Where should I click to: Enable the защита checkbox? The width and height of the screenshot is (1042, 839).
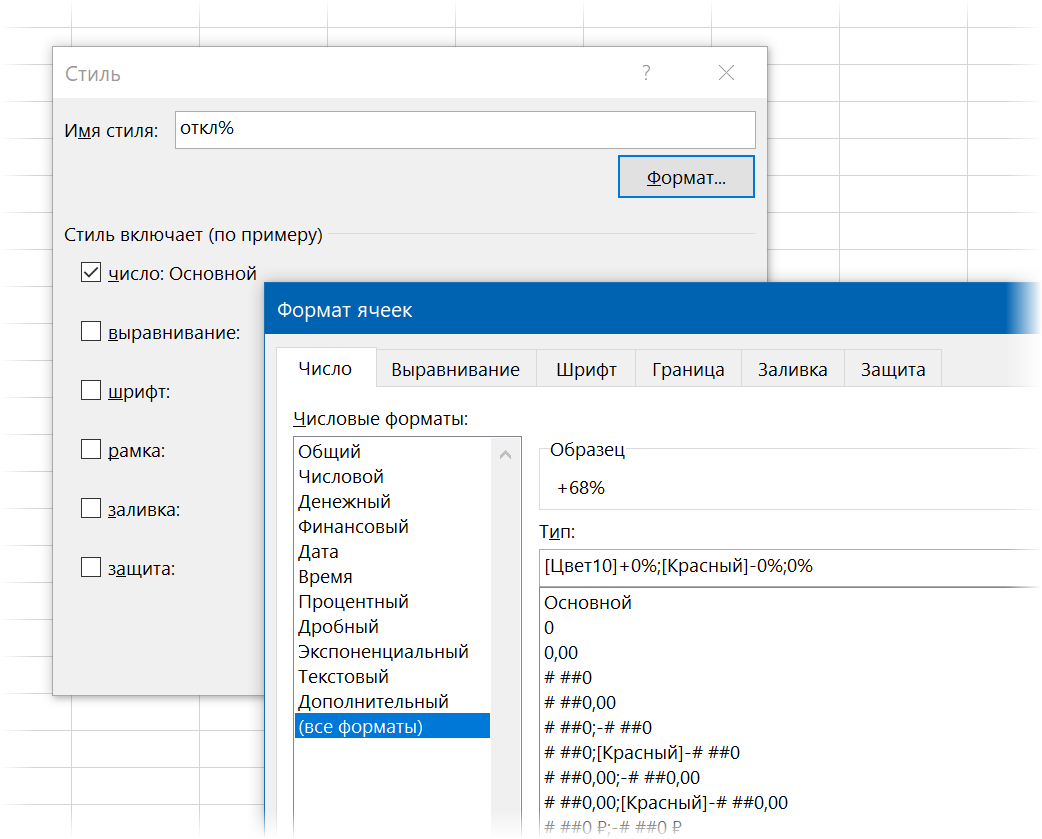91,567
